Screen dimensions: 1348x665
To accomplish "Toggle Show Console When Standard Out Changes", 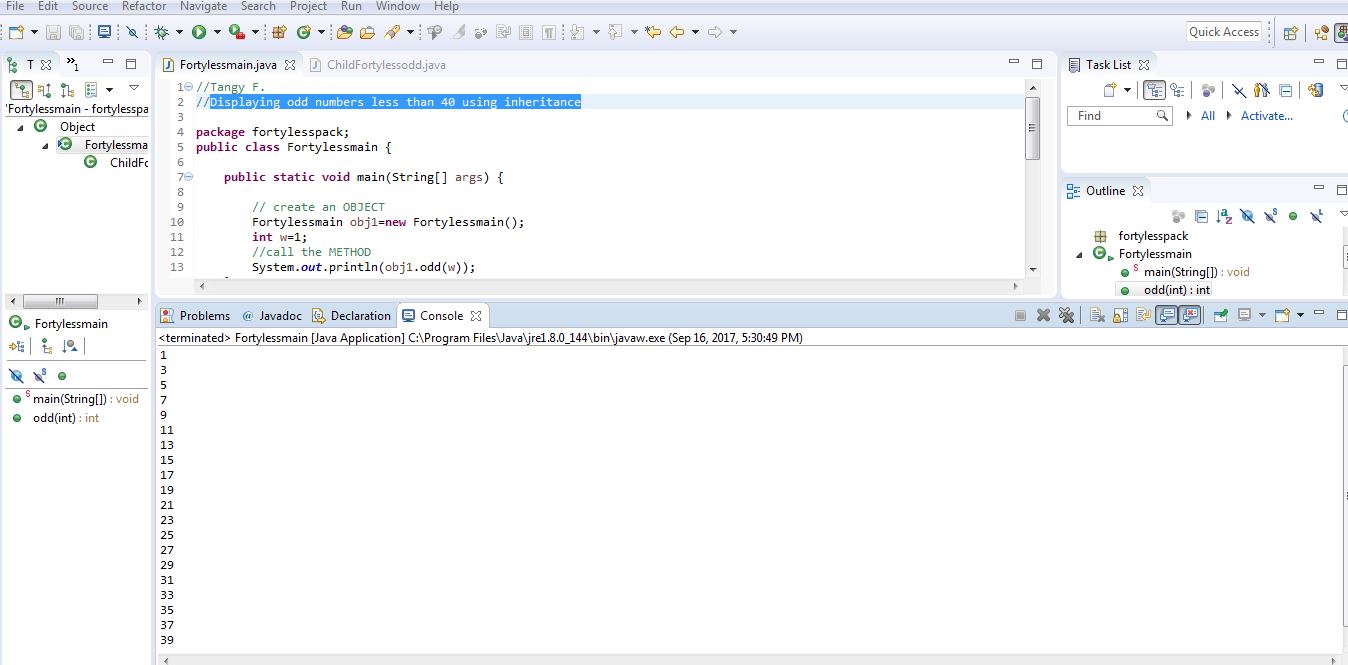I will pyautogui.click(x=1168, y=315).
